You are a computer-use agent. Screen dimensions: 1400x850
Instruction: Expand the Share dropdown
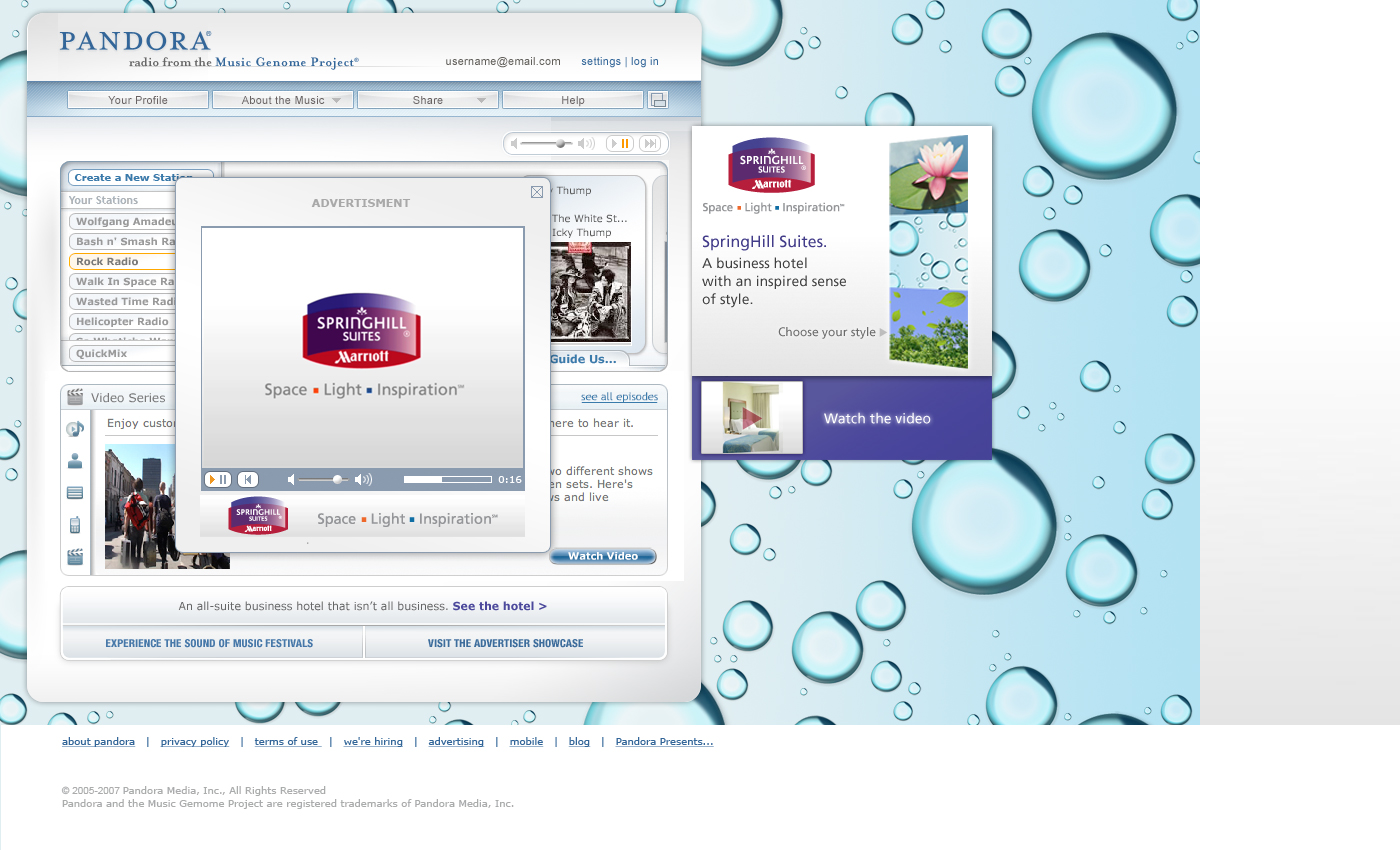coord(428,100)
